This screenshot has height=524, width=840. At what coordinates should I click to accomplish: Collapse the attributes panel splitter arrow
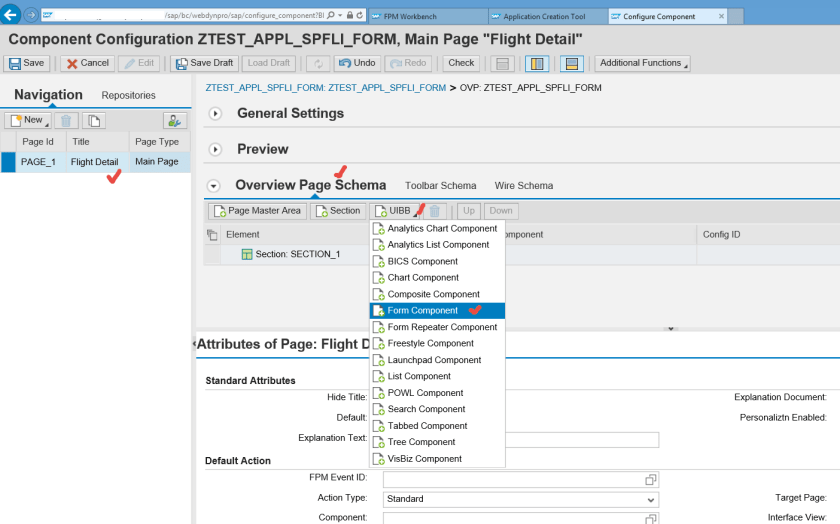tap(670, 329)
